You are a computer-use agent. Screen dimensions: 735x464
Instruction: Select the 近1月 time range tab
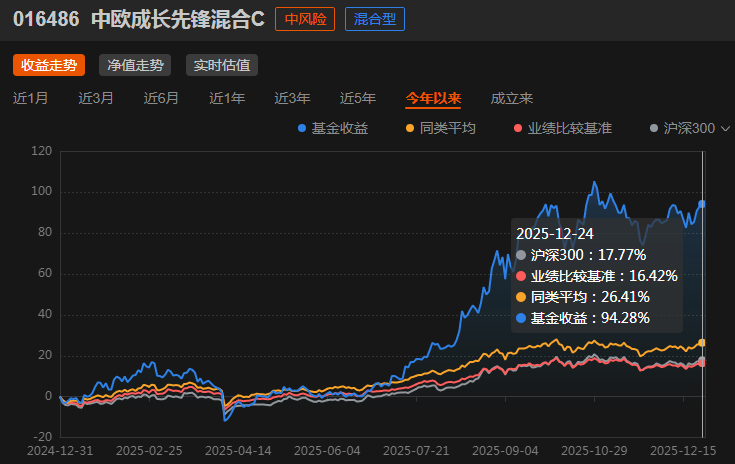pyautogui.click(x=30, y=98)
